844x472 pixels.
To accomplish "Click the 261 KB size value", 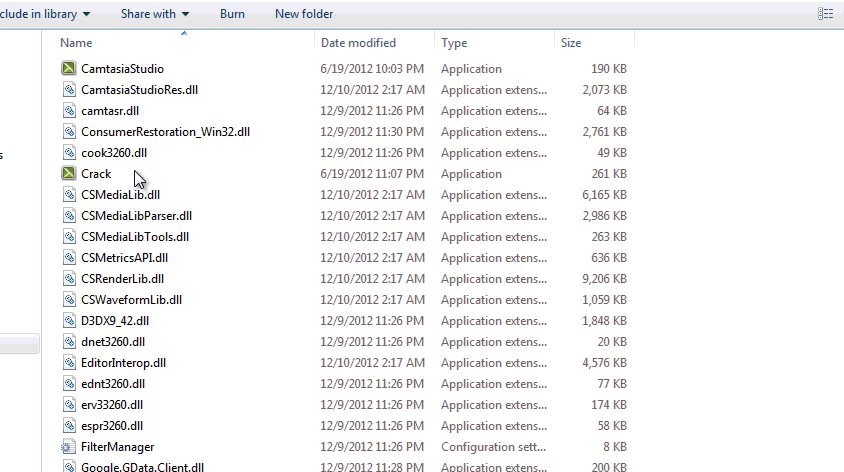I will click(609, 174).
